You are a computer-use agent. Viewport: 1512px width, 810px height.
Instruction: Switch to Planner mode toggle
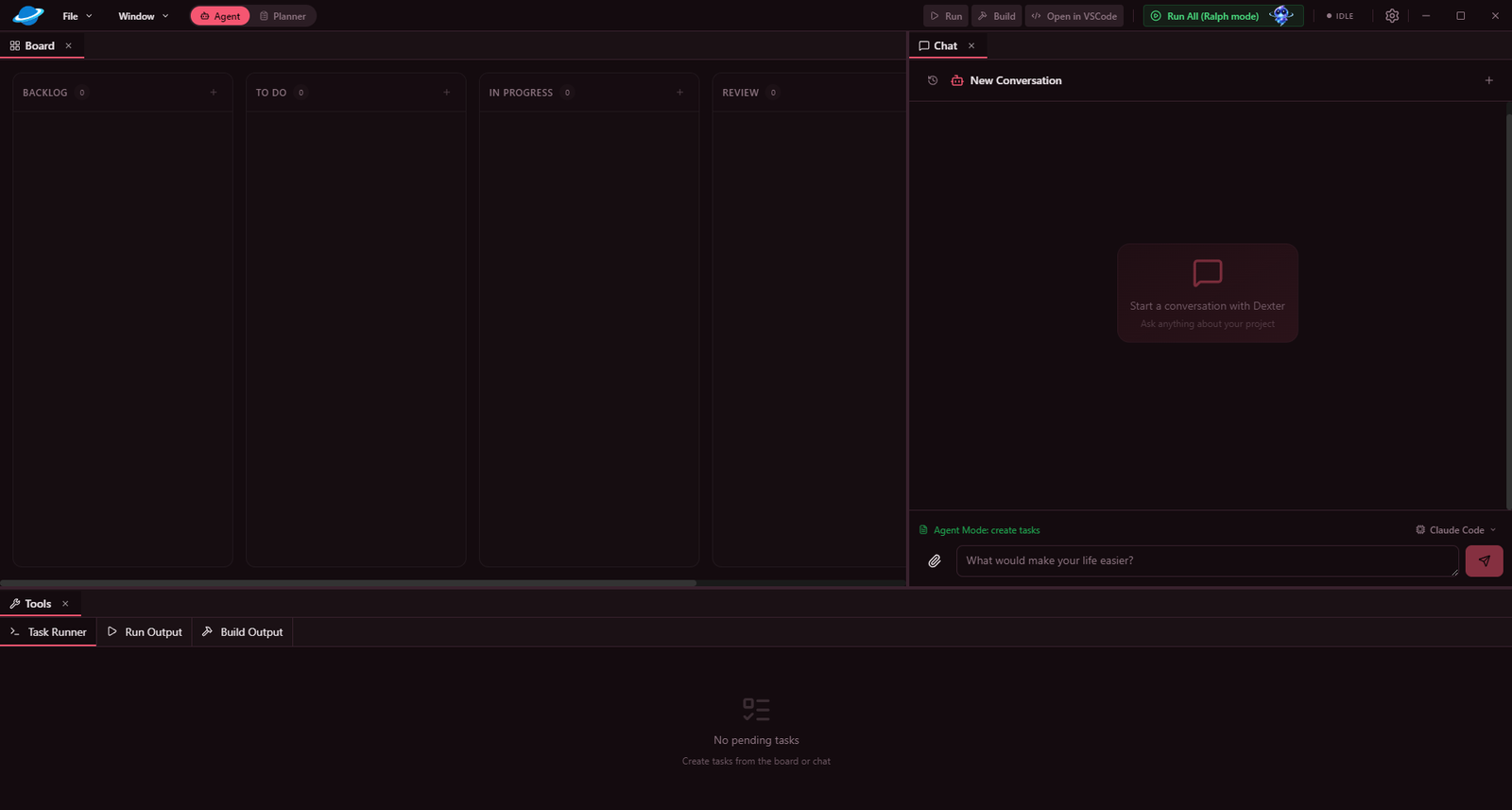click(283, 16)
